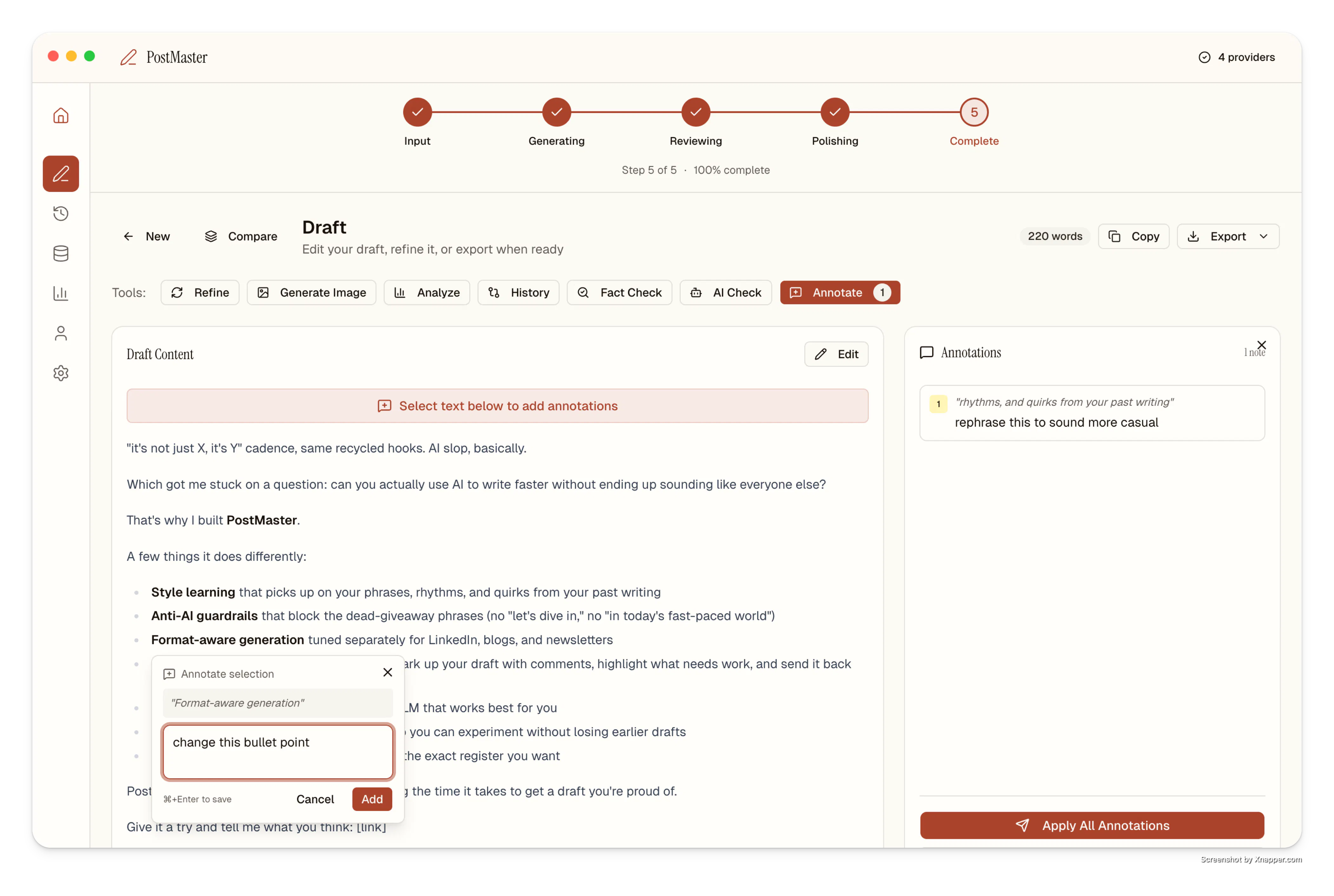1334x896 pixels.
Task: Click the quoted "Format-aware generation" selection preview
Action: pyautogui.click(x=278, y=703)
